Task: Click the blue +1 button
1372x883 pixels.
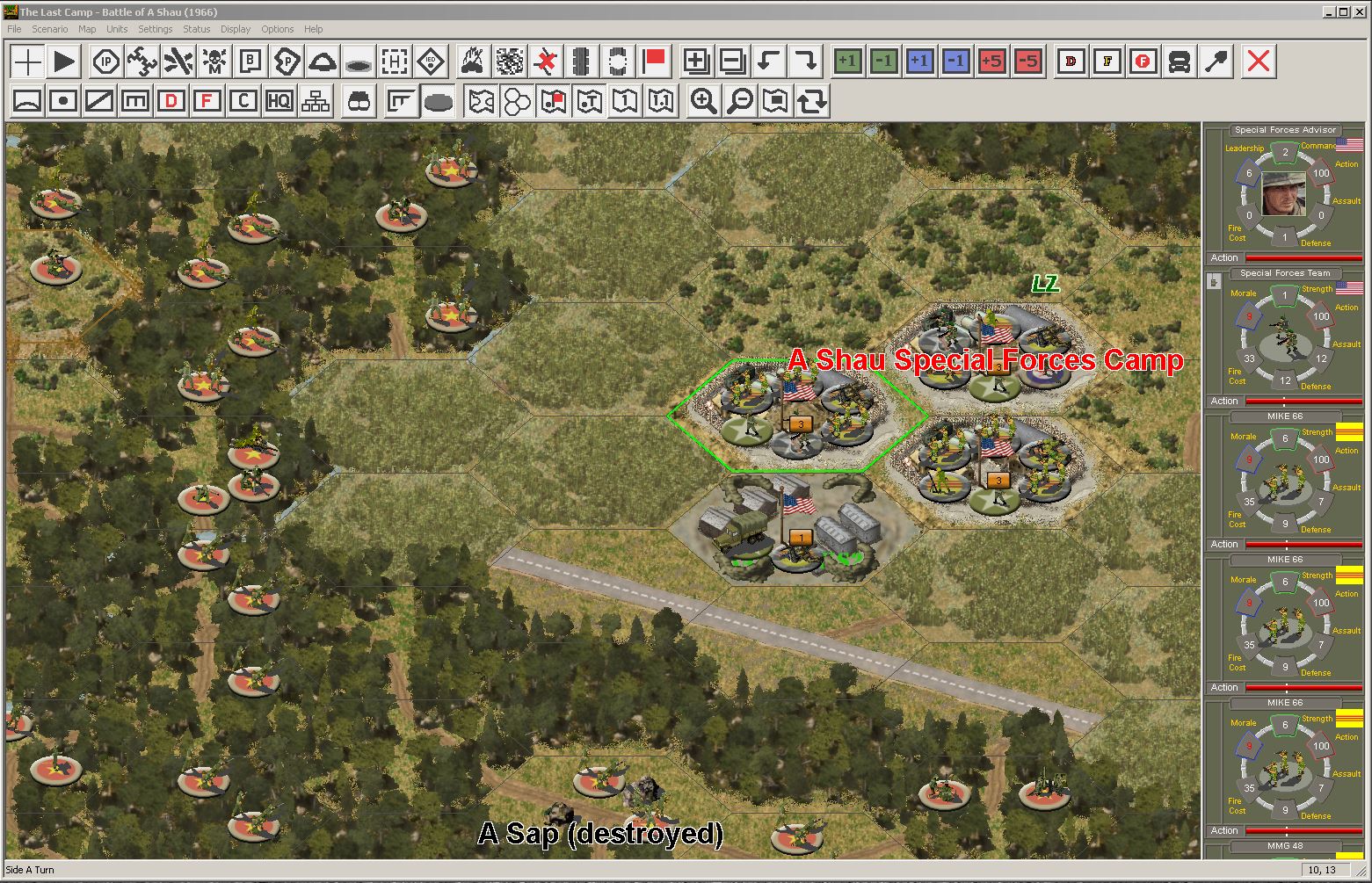Action: click(x=920, y=62)
